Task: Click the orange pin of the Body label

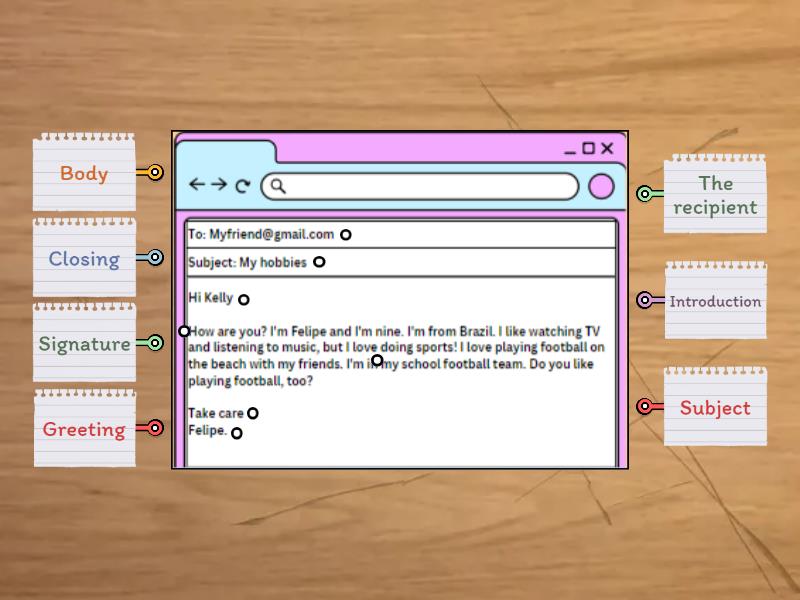Action: pos(155,173)
